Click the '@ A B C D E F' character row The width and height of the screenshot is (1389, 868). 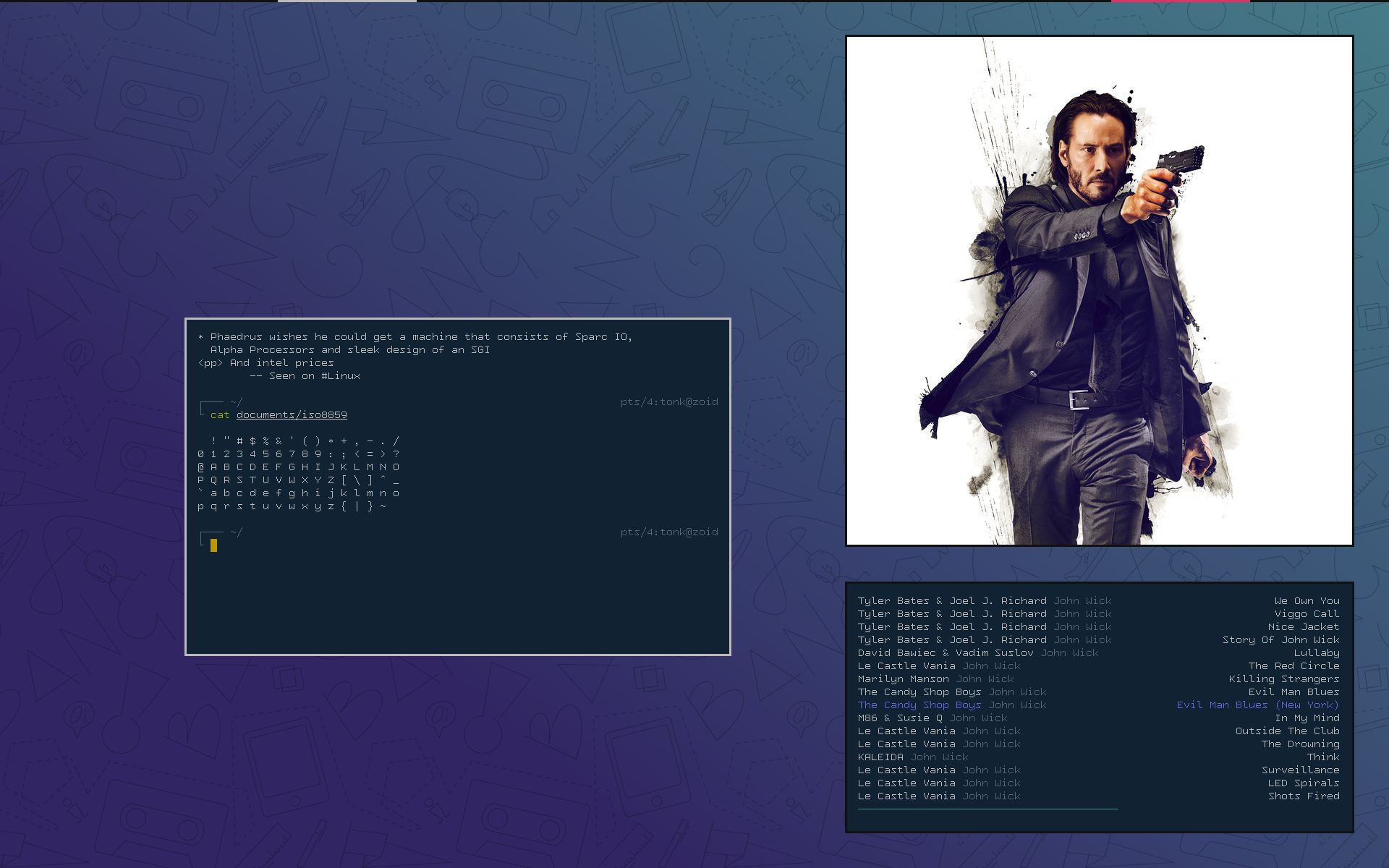(x=298, y=467)
